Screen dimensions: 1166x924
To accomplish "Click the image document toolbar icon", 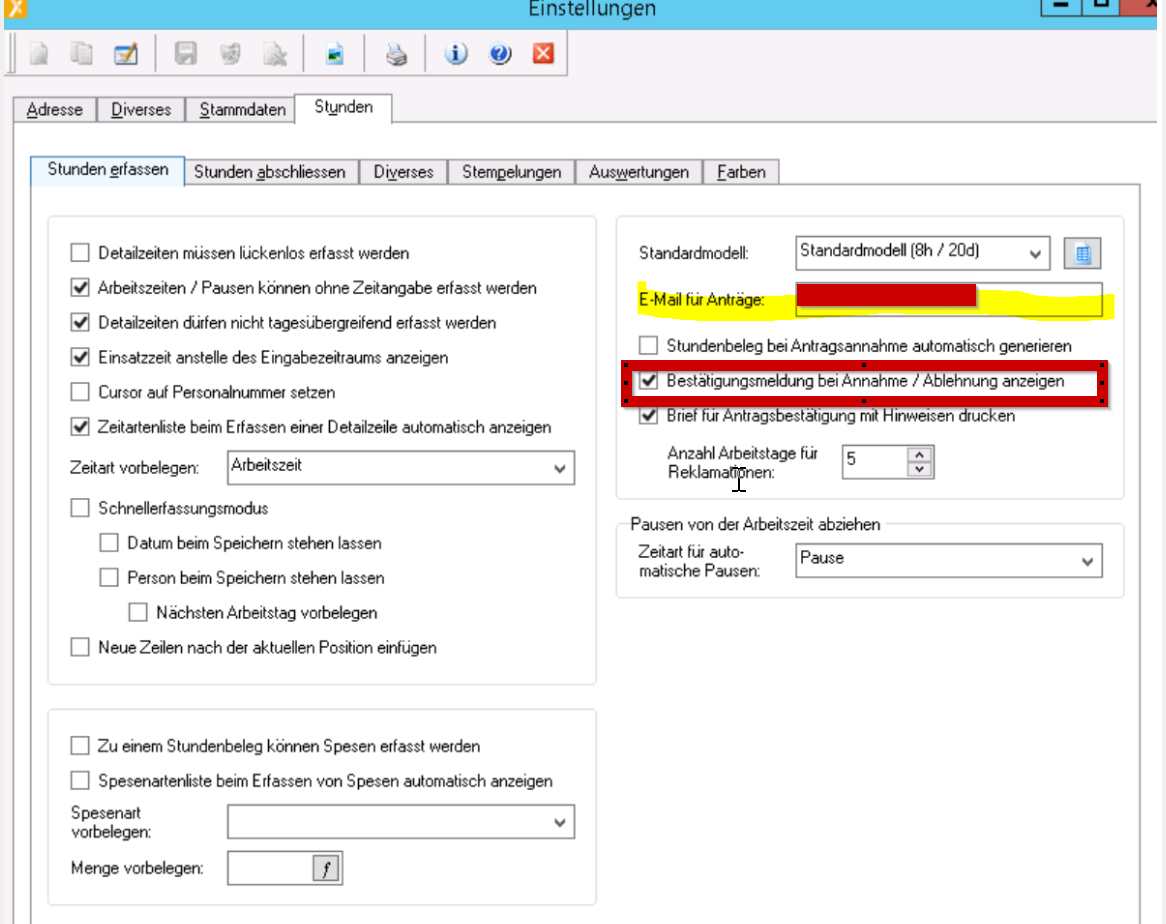I will tap(335, 54).
